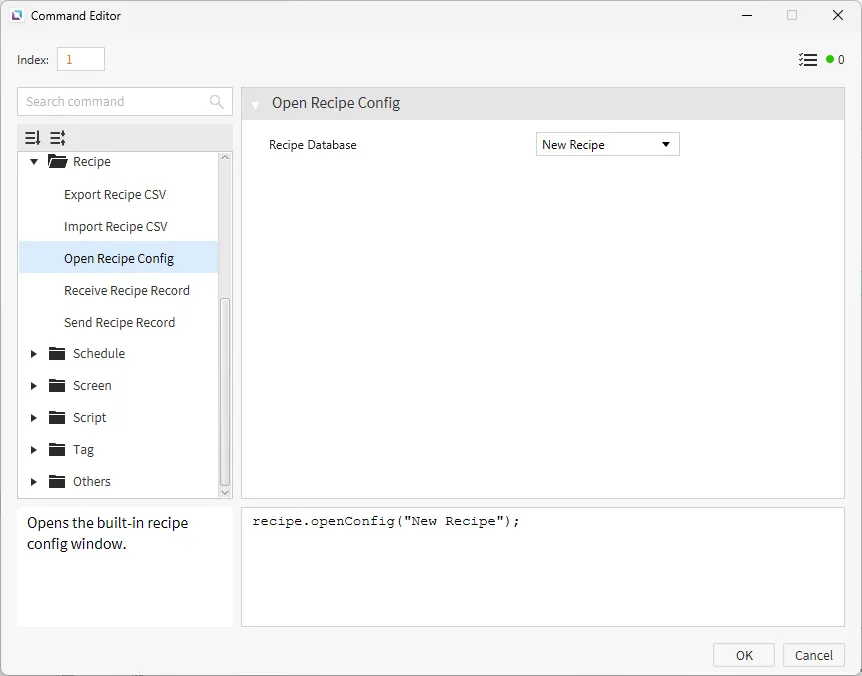Click the checklist icon at top right

pyautogui.click(x=808, y=60)
